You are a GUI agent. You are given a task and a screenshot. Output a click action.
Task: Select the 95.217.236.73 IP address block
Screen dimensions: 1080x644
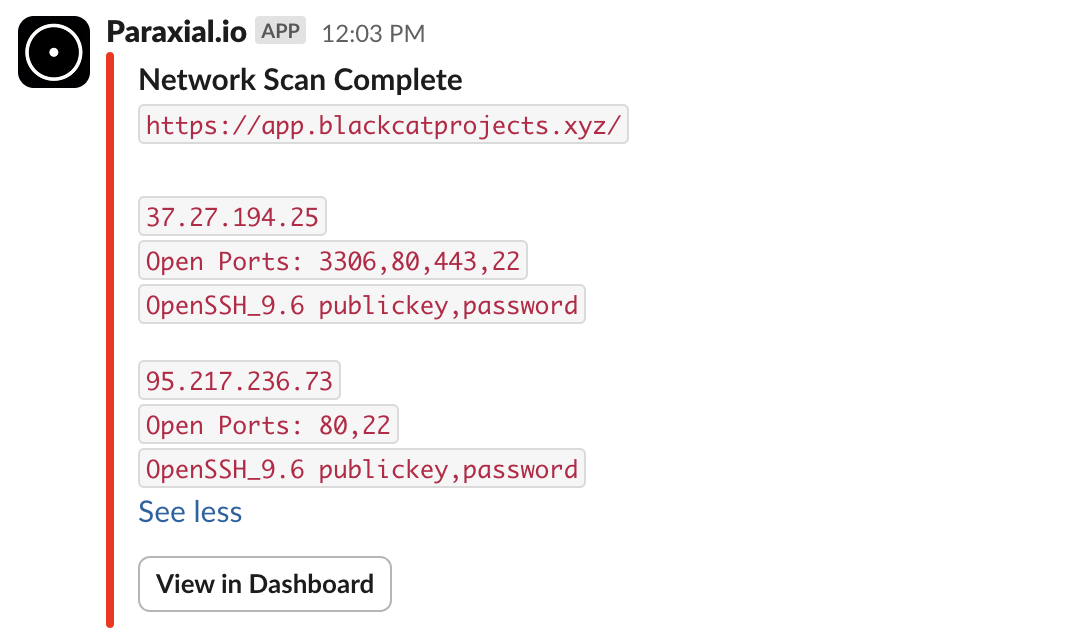tap(239, 380)
